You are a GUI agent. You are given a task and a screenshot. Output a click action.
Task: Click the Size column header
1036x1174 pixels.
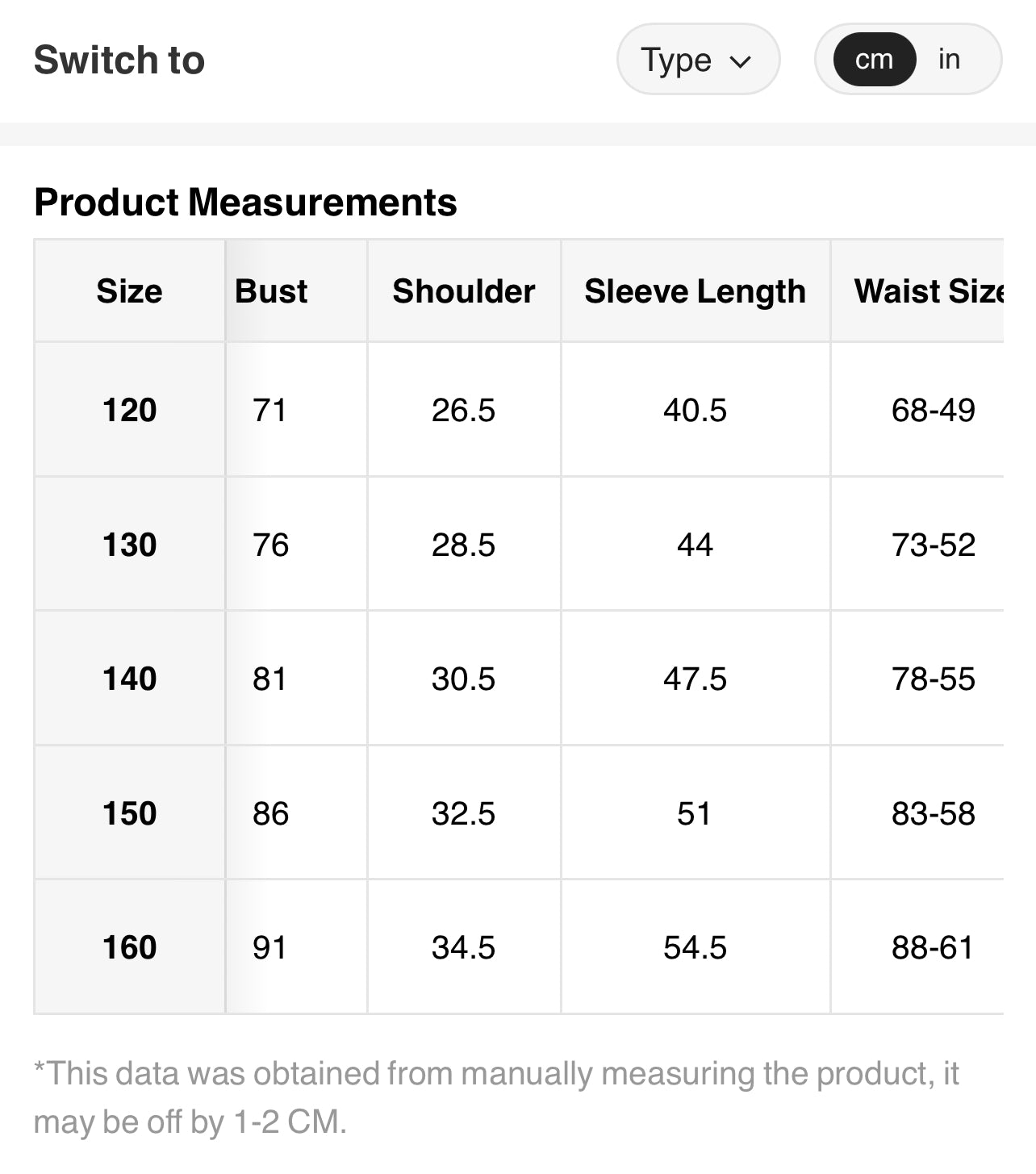(129, 291)
